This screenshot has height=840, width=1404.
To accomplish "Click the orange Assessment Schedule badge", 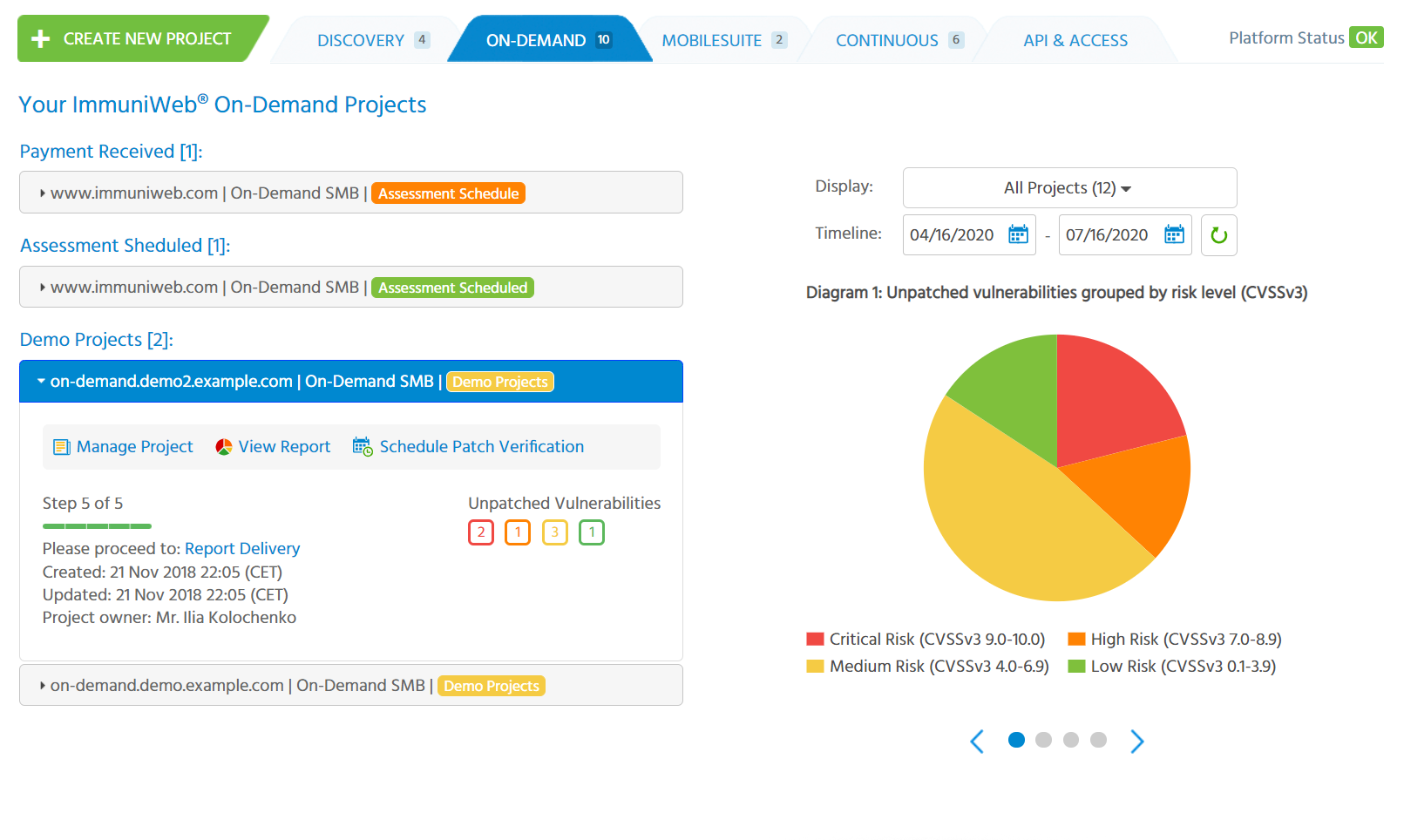I will pos(448,193).
